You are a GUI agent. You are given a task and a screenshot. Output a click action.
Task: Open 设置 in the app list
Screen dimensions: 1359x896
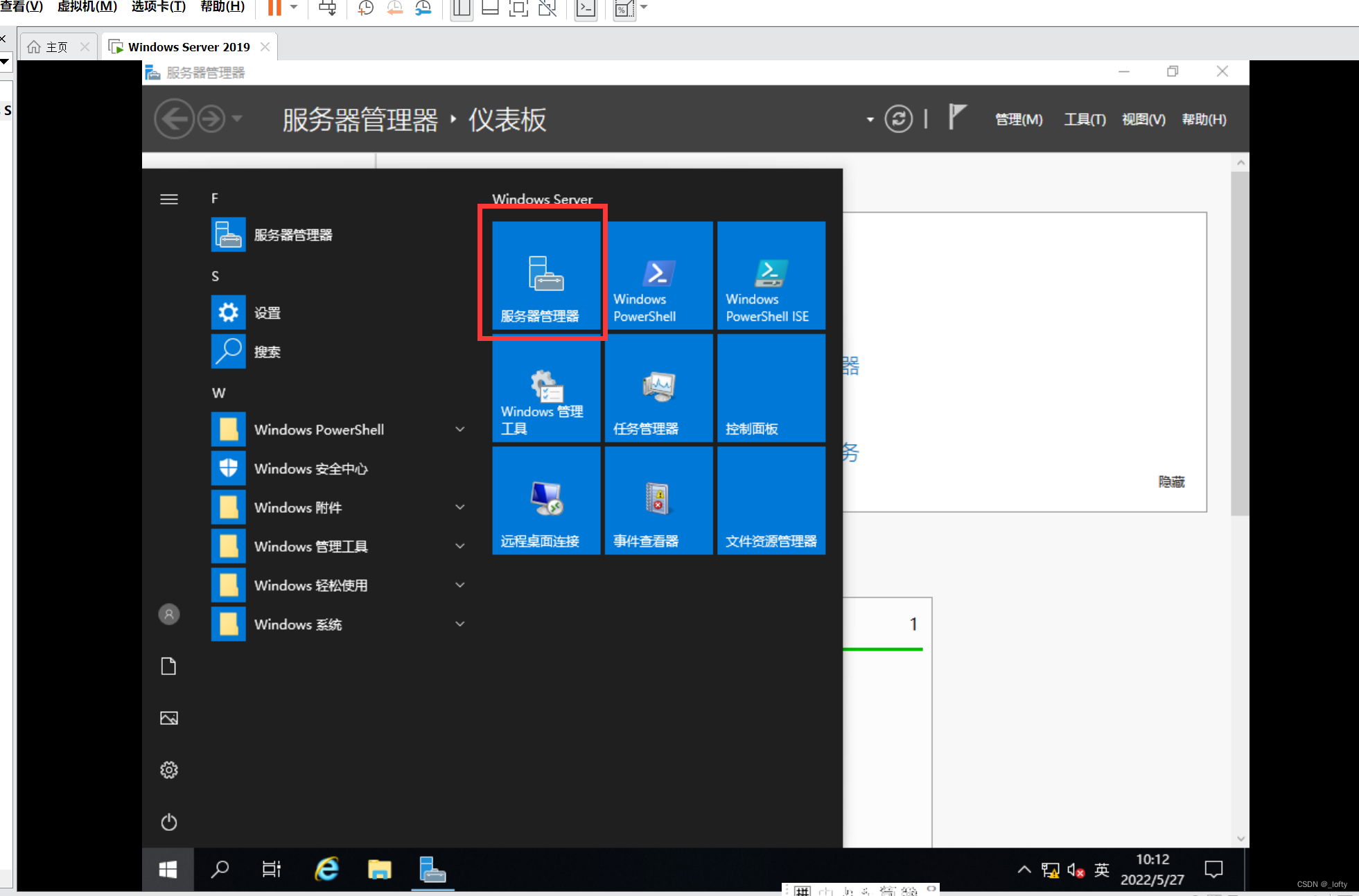point(340,313)
